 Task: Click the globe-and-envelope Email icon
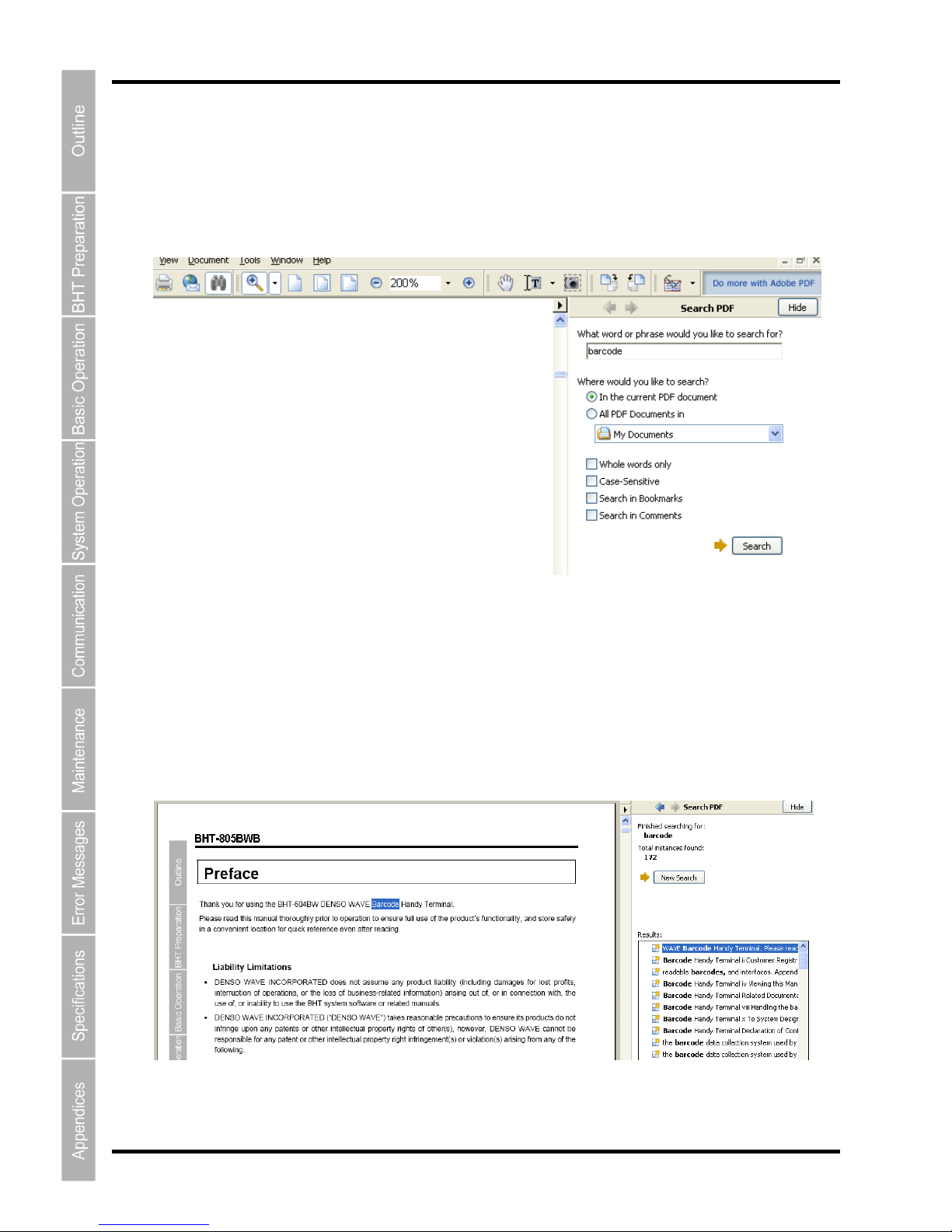191,283
